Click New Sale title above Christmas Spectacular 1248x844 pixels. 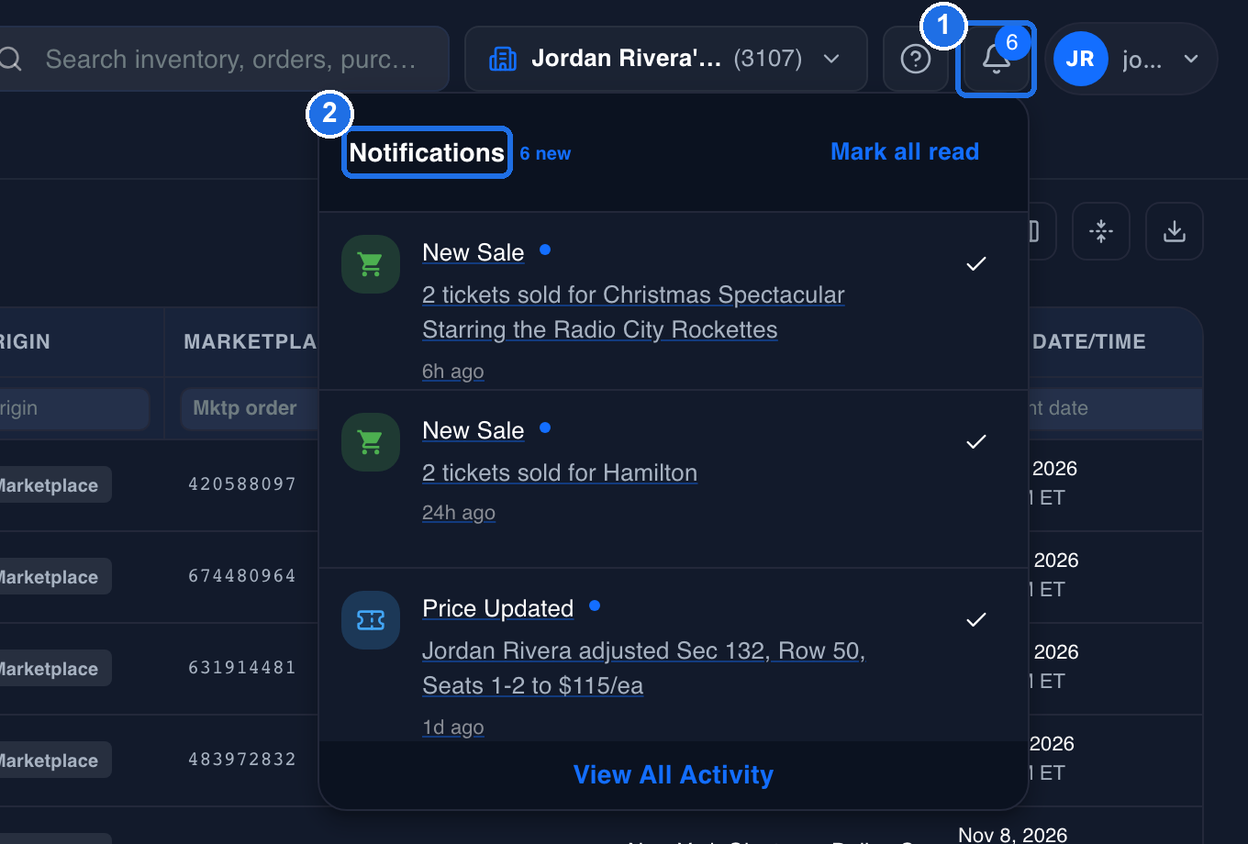(x=473, y=252)
